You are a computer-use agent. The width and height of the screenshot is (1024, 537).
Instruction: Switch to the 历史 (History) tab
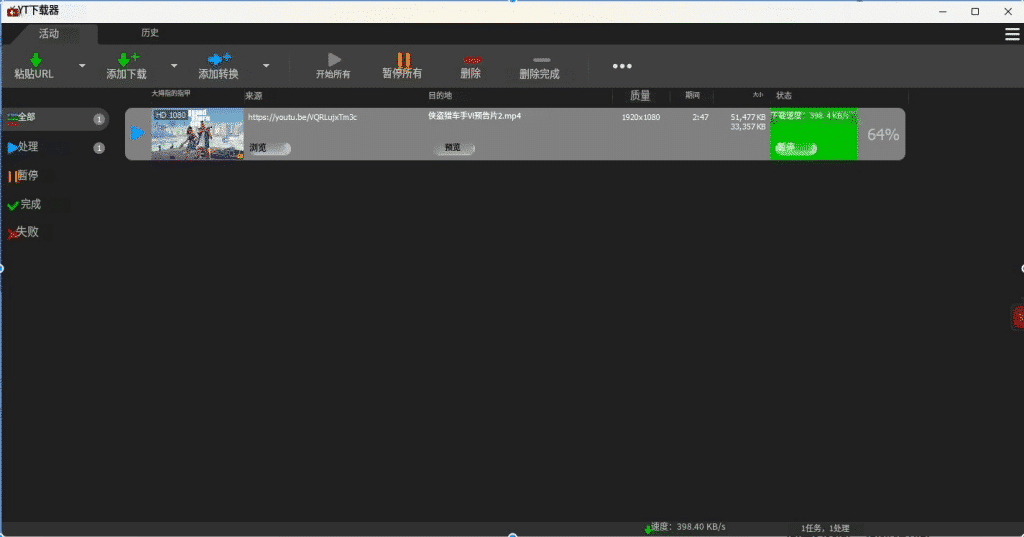pyautogui.click(x=150, y=33)
